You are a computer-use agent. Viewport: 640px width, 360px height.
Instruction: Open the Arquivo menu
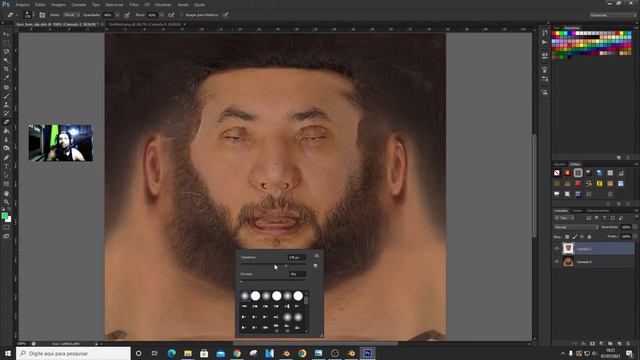click(22, 4)
